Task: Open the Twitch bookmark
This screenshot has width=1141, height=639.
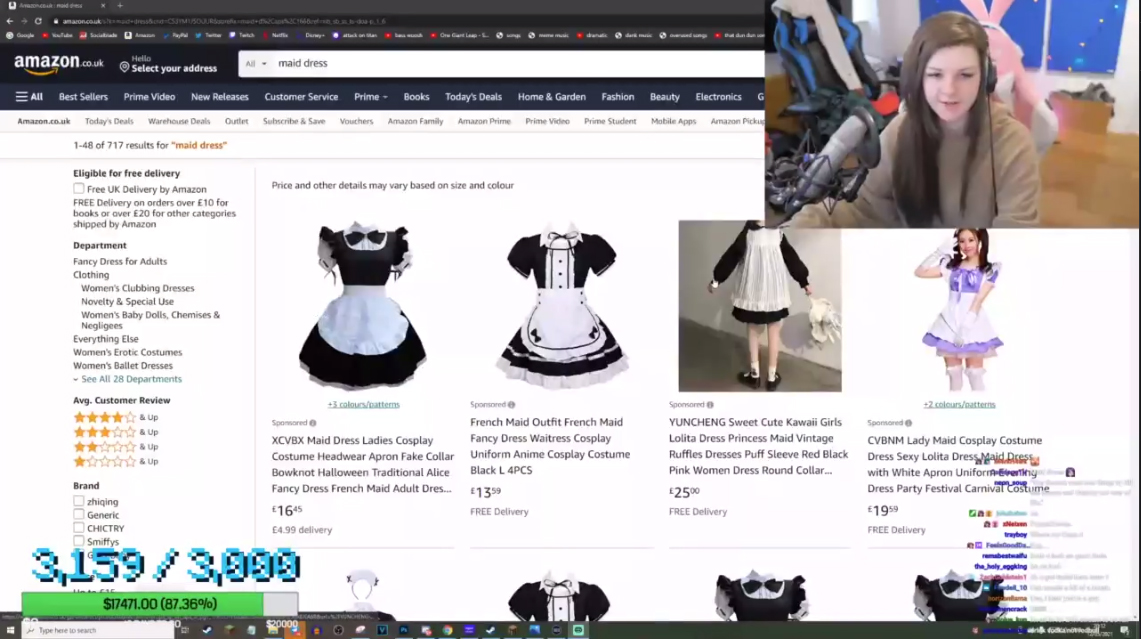Action: tap(242, 35)
